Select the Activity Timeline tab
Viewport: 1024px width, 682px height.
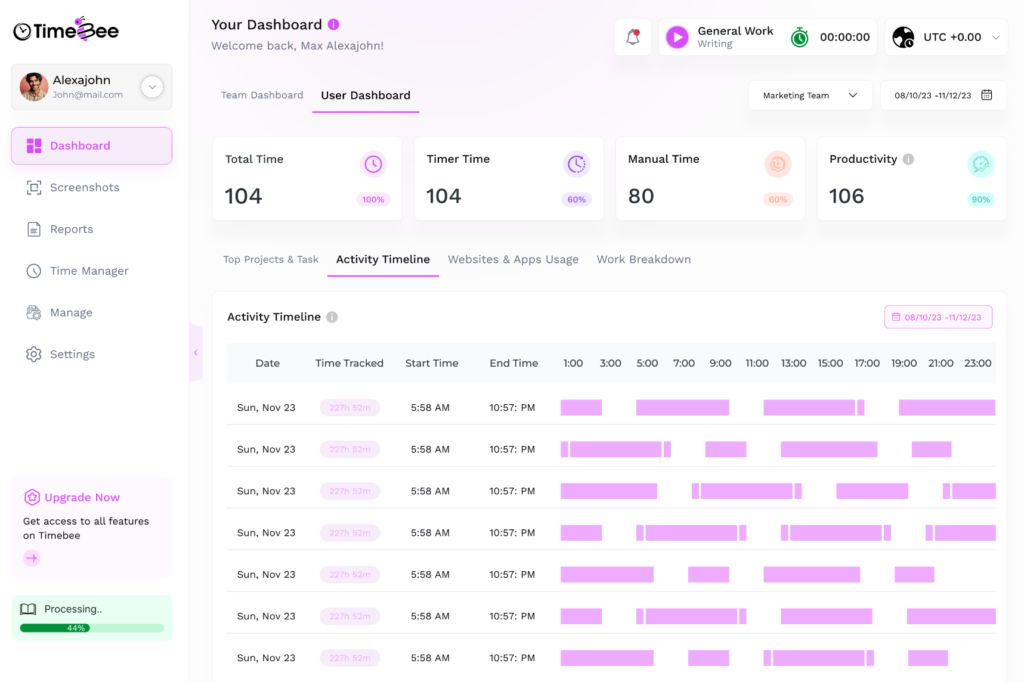pos(383,259)
